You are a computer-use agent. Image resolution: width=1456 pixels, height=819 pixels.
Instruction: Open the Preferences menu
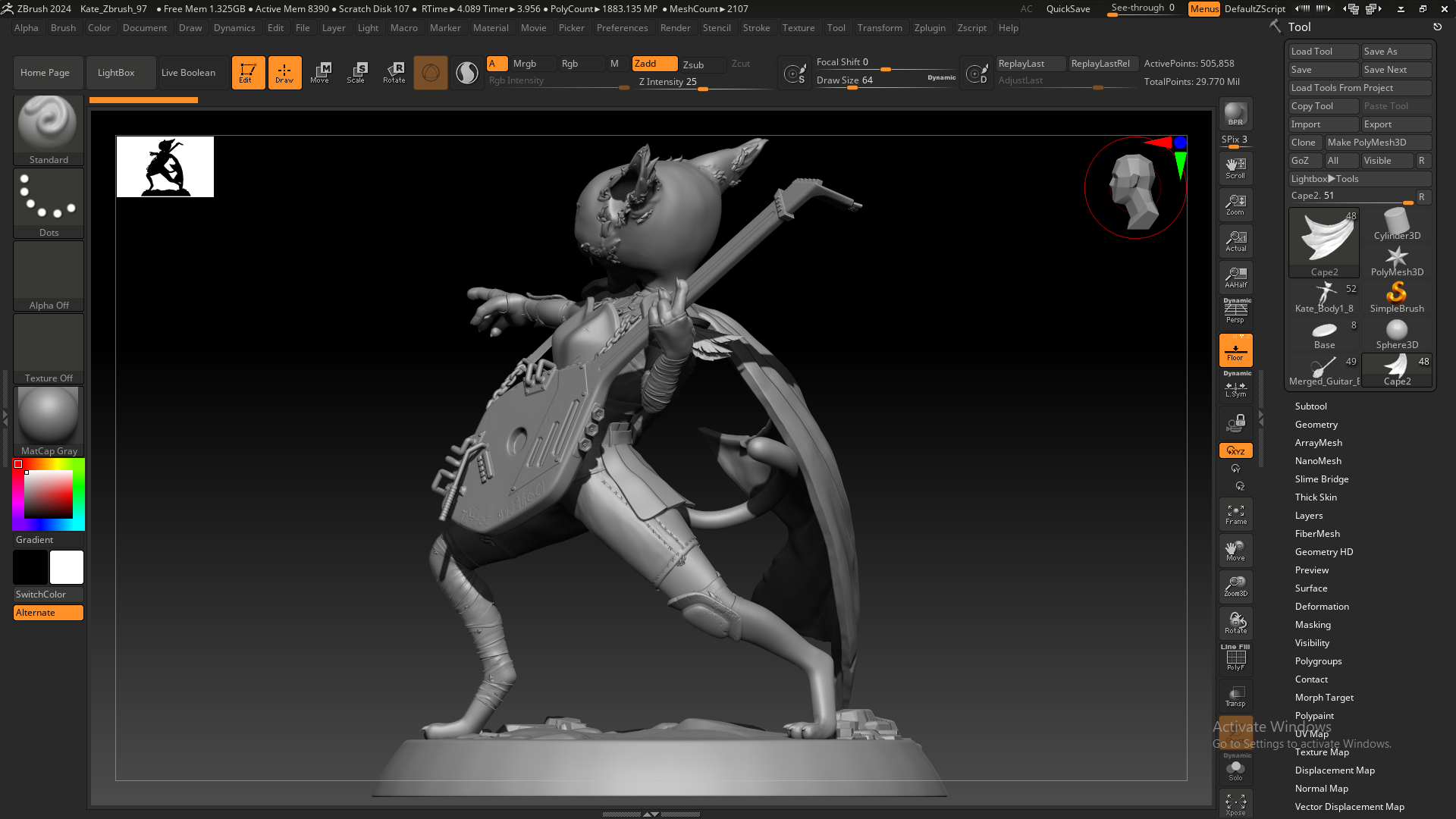(622, 28)
